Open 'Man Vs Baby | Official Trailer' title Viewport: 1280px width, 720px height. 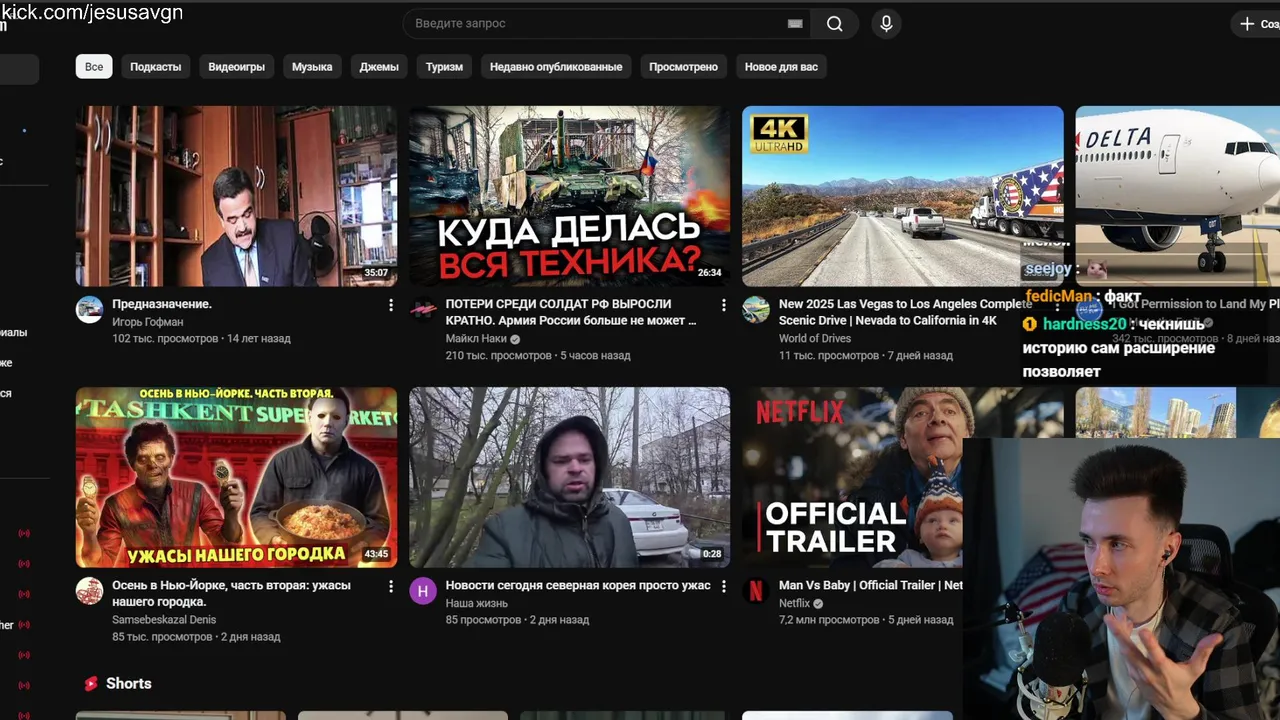pyautogui.click(x=871, y=585)
